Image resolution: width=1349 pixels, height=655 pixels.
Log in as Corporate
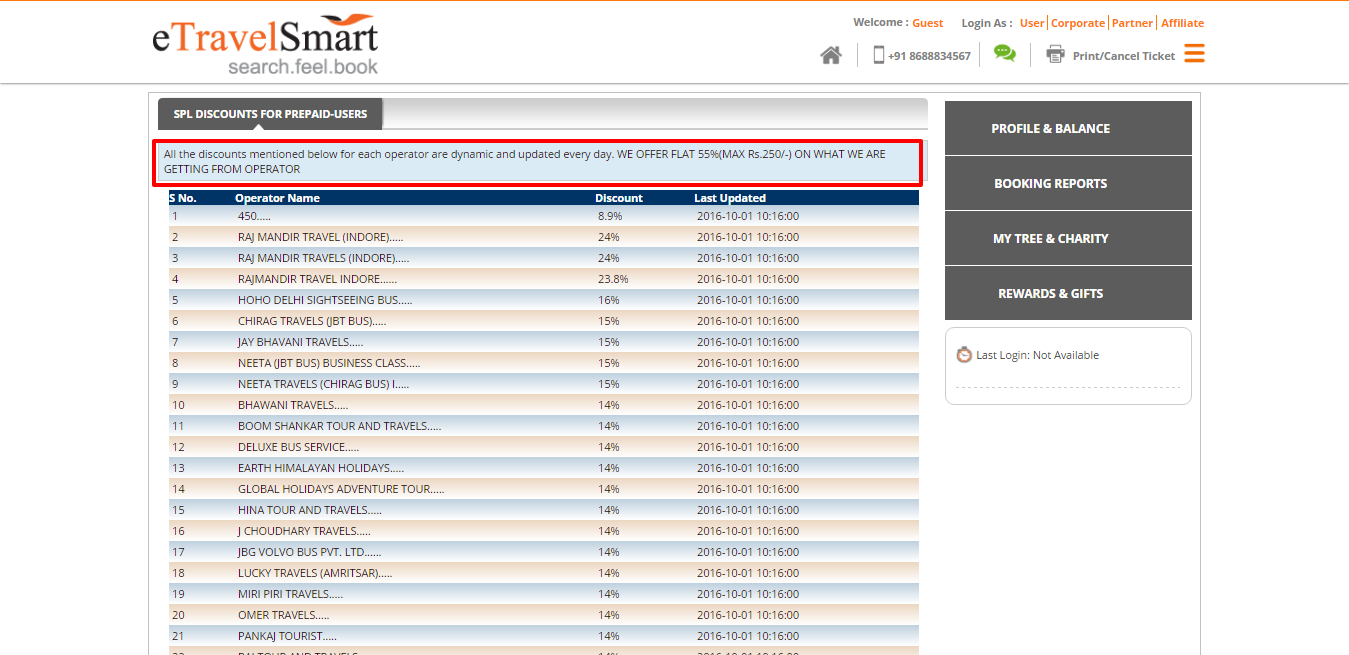pyautogui.click(x=1078, y=23)
